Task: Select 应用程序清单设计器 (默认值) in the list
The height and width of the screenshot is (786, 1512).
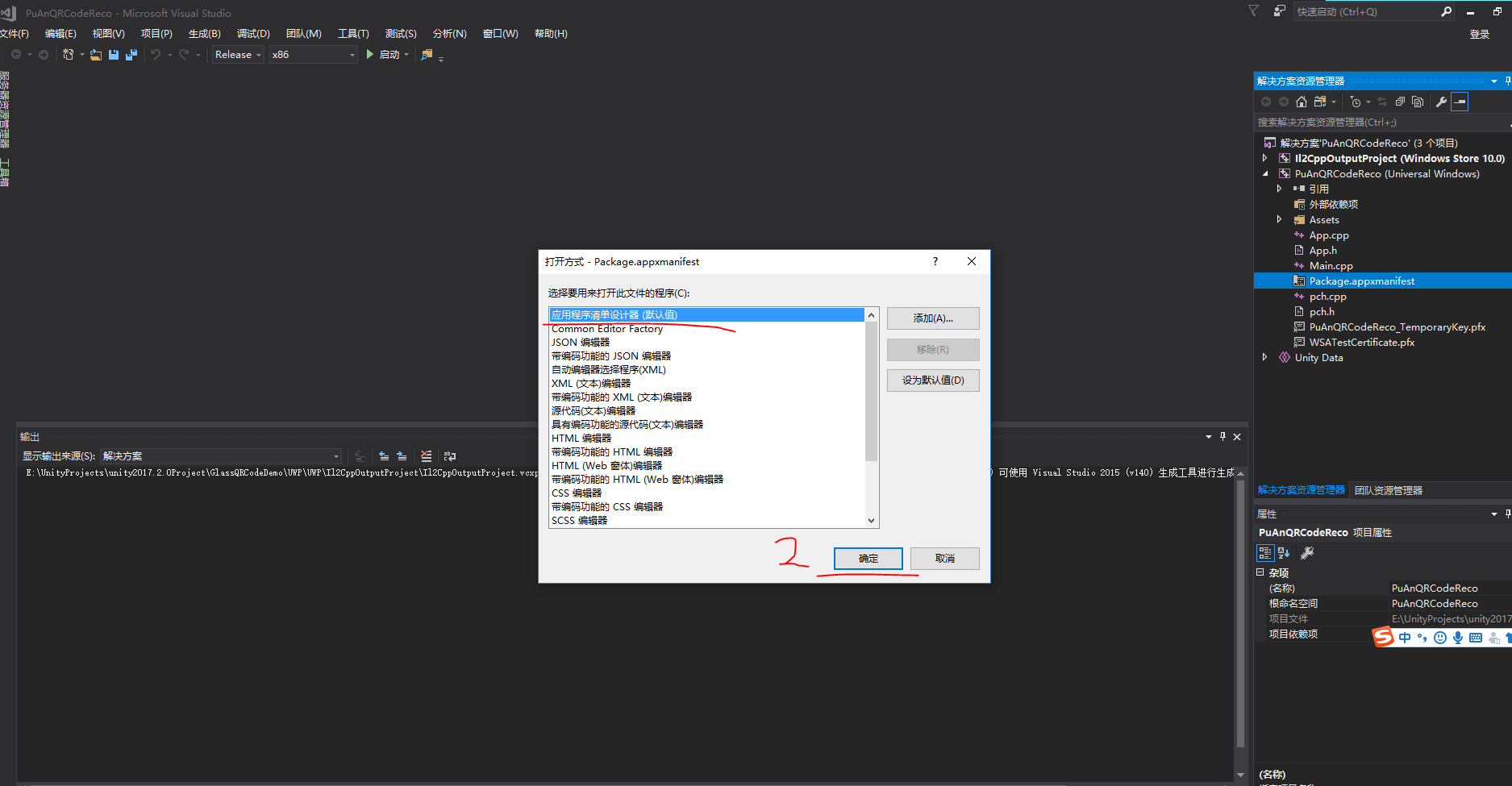Action: tap(706, 315)
